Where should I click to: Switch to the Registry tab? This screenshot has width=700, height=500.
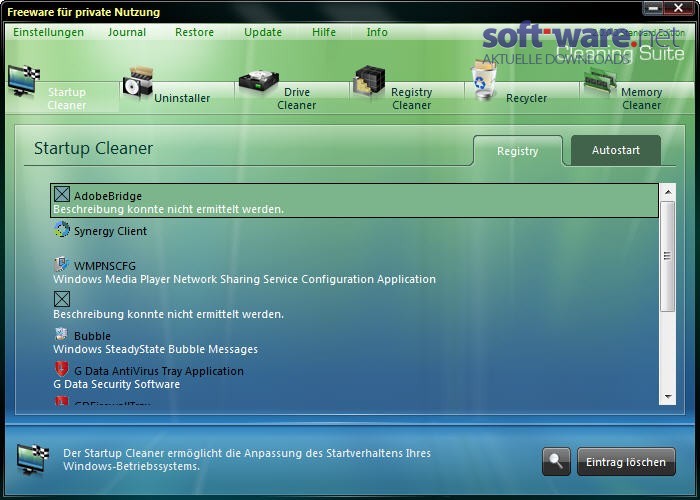click(518, 151)
